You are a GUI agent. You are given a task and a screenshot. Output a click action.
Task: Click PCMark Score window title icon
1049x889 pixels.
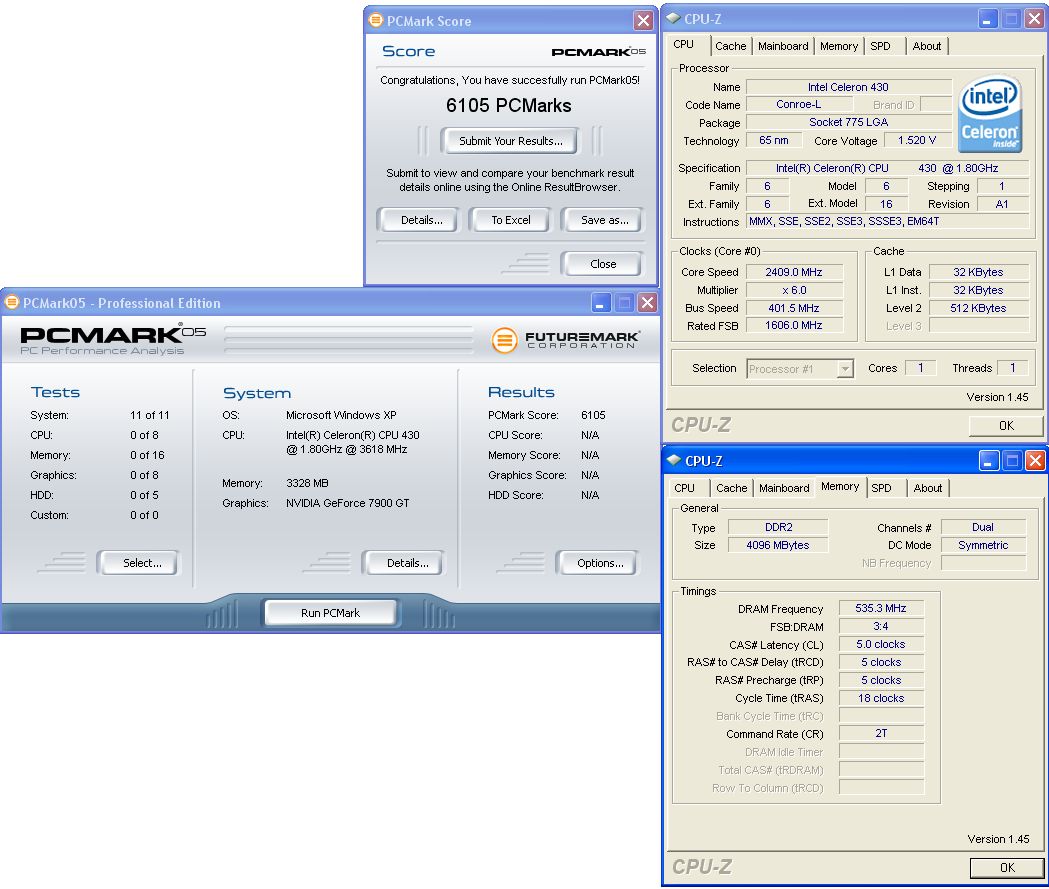pyautogui.click(x=376, y=21)
